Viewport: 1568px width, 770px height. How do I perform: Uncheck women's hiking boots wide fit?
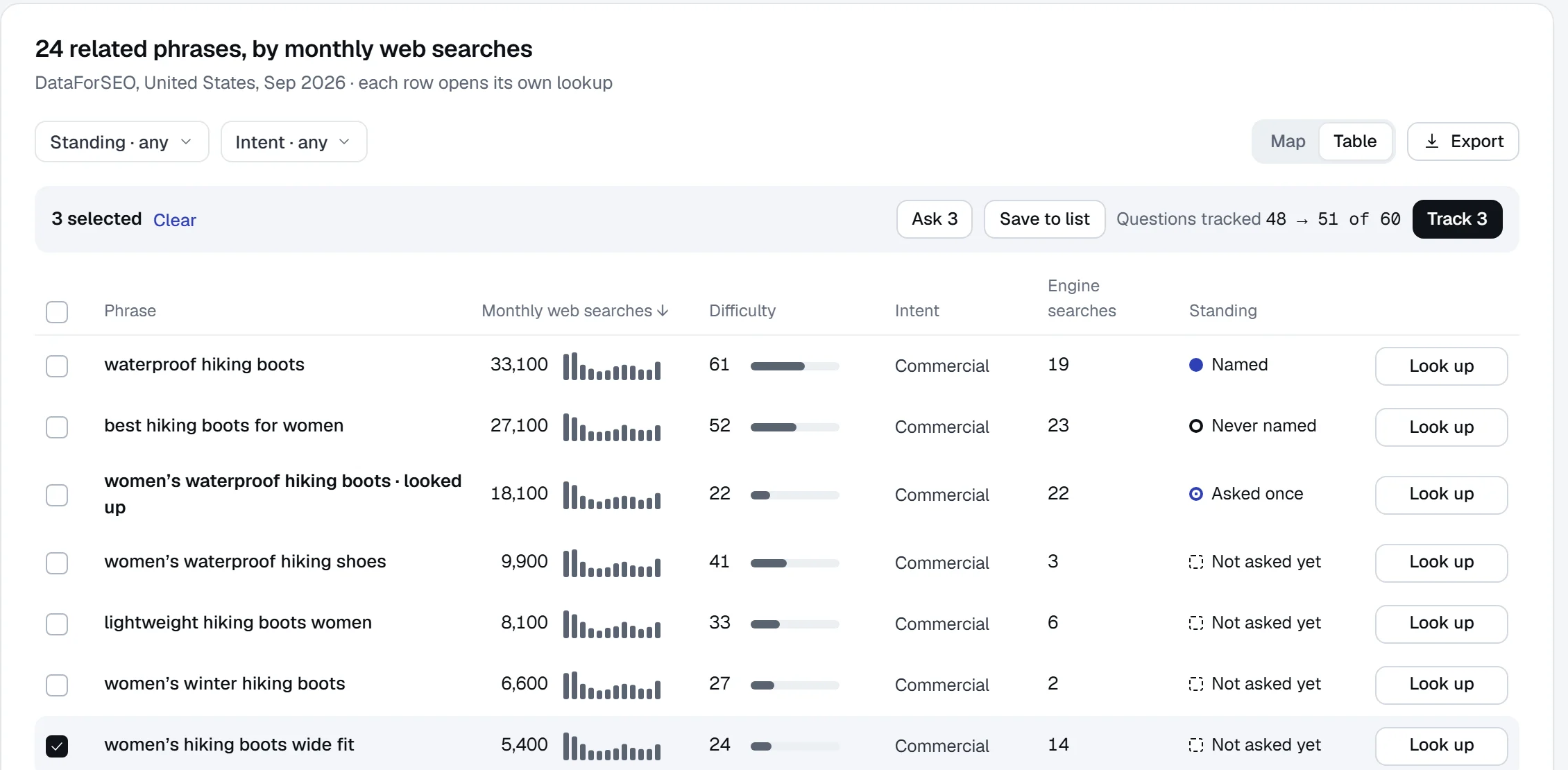pyautogui.click(x=57, y=746)
